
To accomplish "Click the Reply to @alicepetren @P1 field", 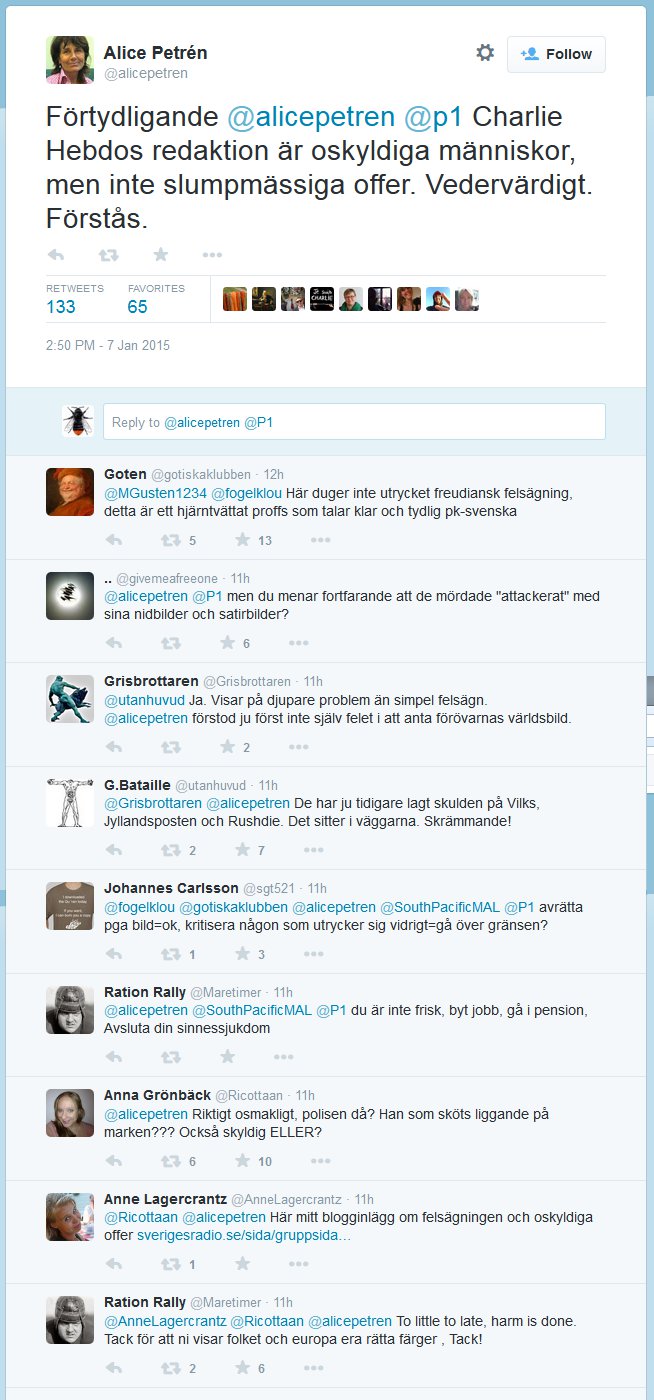I will pyautogui.click(x=354, y=422).
